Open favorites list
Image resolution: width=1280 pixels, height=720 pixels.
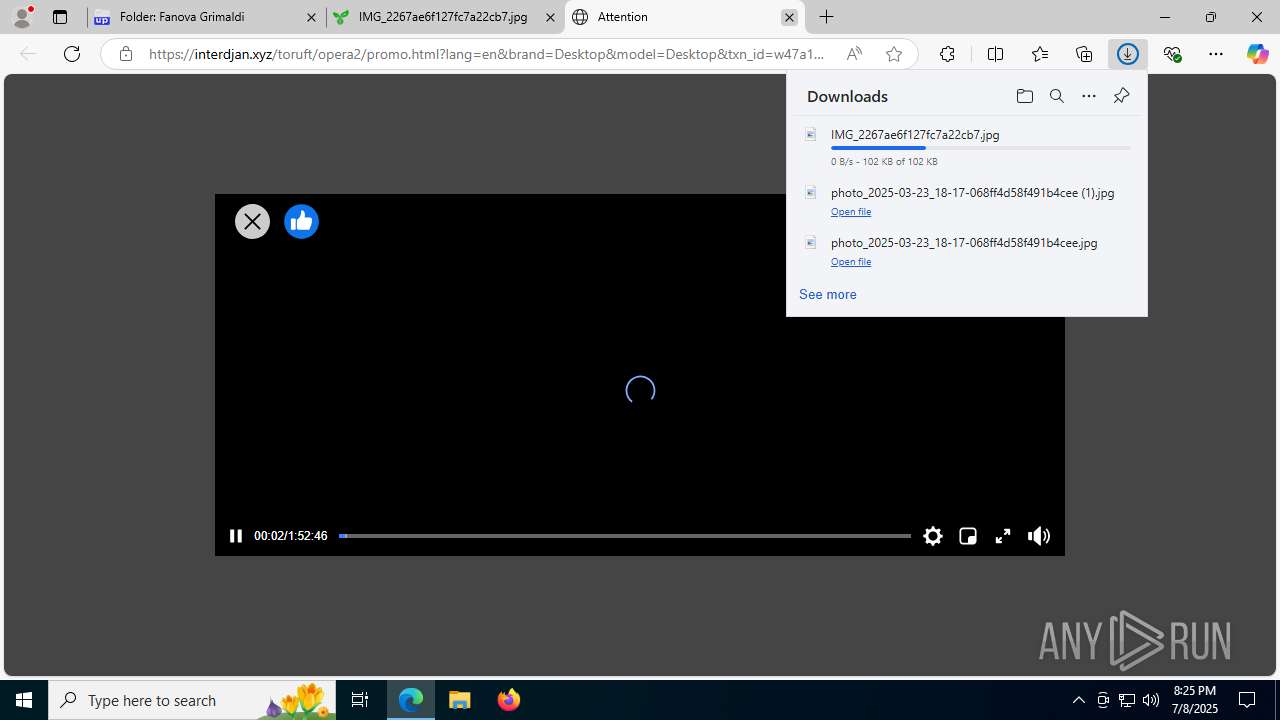click(x=1040, y=54)
